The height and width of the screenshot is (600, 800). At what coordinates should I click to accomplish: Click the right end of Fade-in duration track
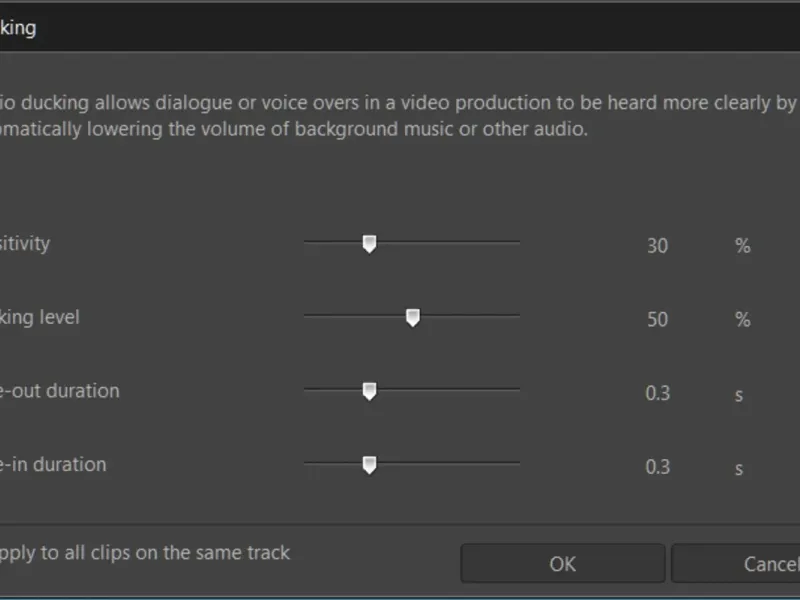(516, 463)
